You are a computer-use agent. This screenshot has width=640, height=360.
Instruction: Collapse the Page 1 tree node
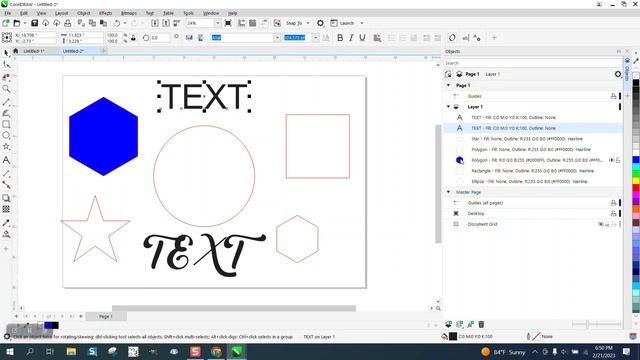tap(449, 85)
